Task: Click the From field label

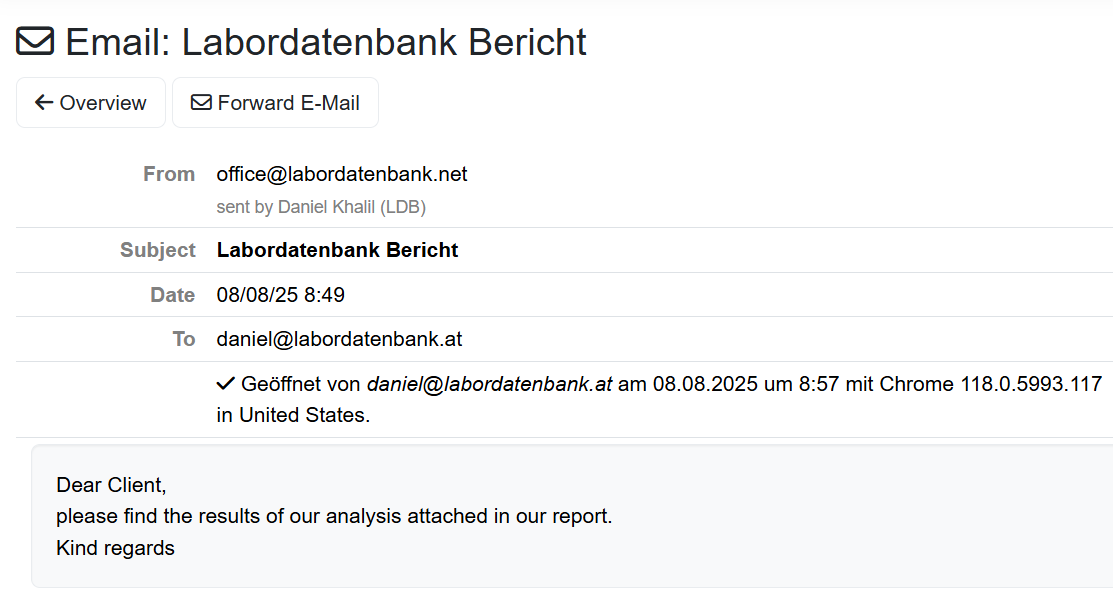Action: (x=169, y=174)
